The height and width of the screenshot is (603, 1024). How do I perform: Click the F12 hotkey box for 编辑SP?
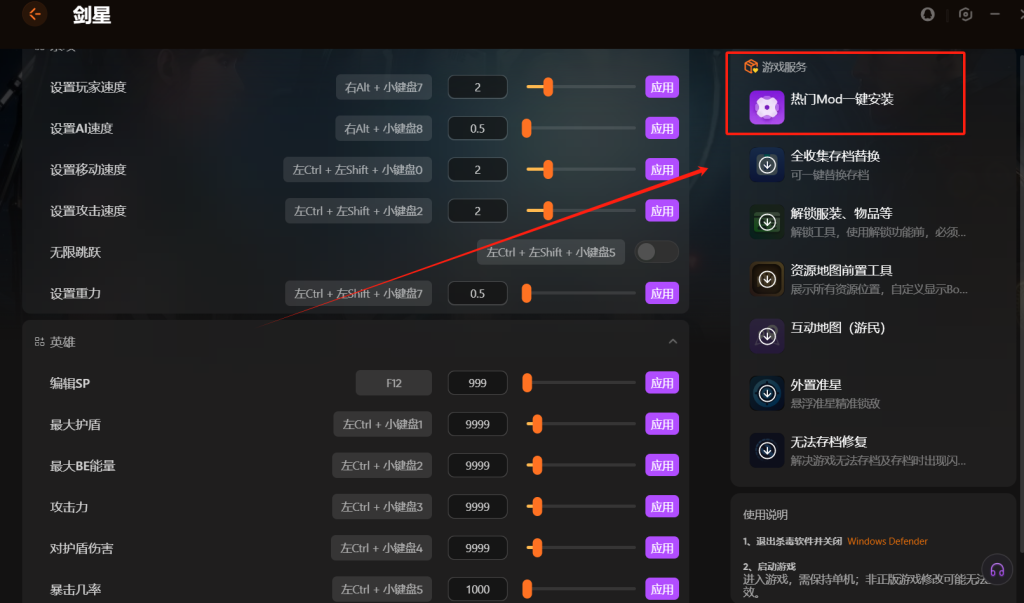tap(393, 383)
